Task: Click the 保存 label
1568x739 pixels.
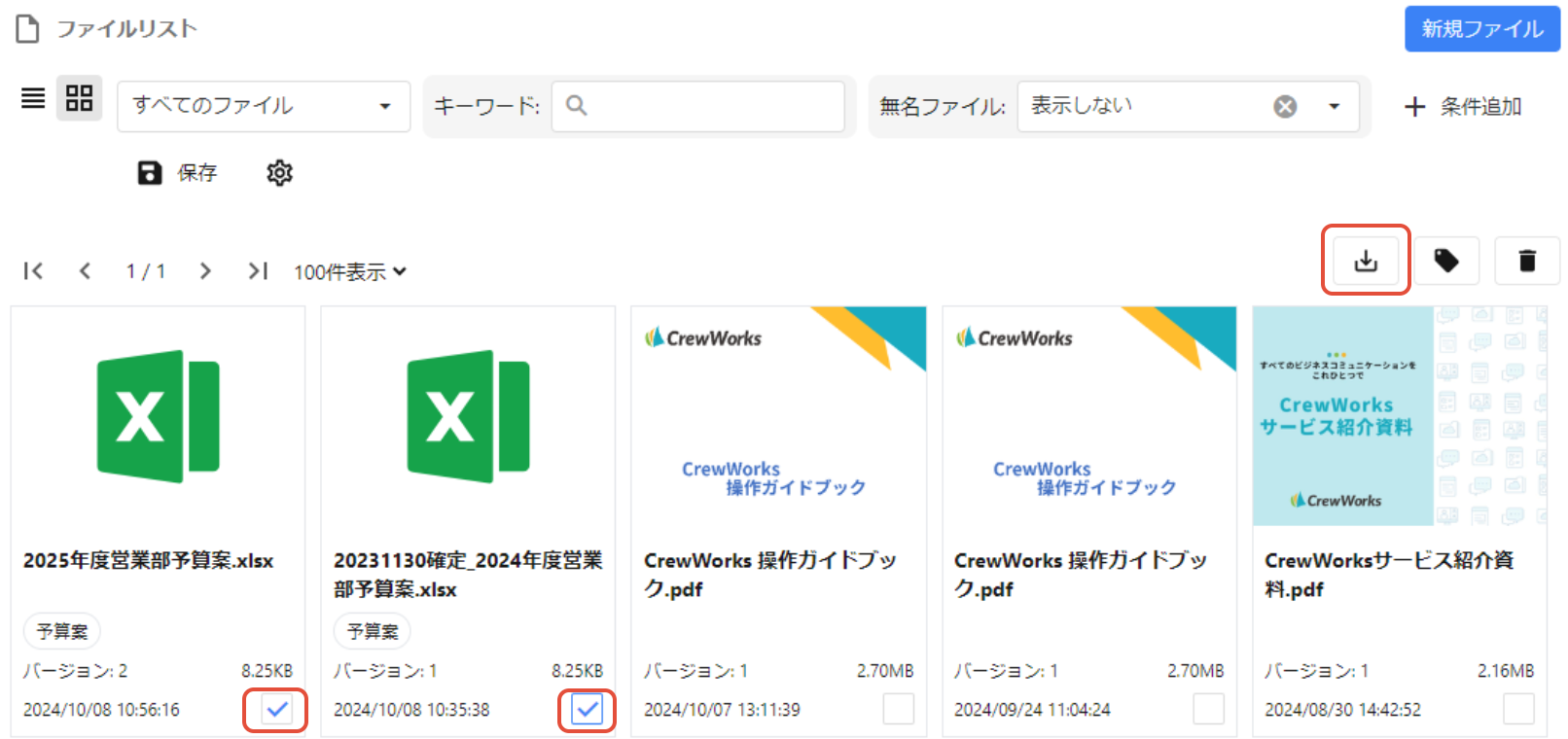Action: [x=196, y=173]
